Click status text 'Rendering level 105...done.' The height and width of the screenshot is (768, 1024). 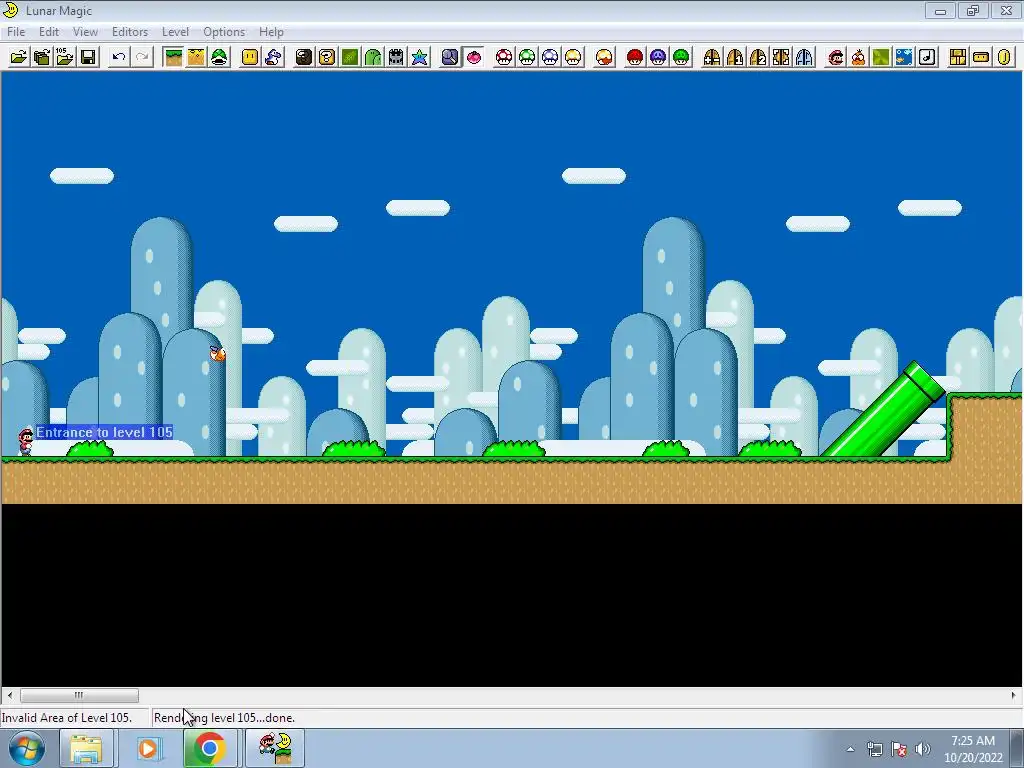point(225,718)
